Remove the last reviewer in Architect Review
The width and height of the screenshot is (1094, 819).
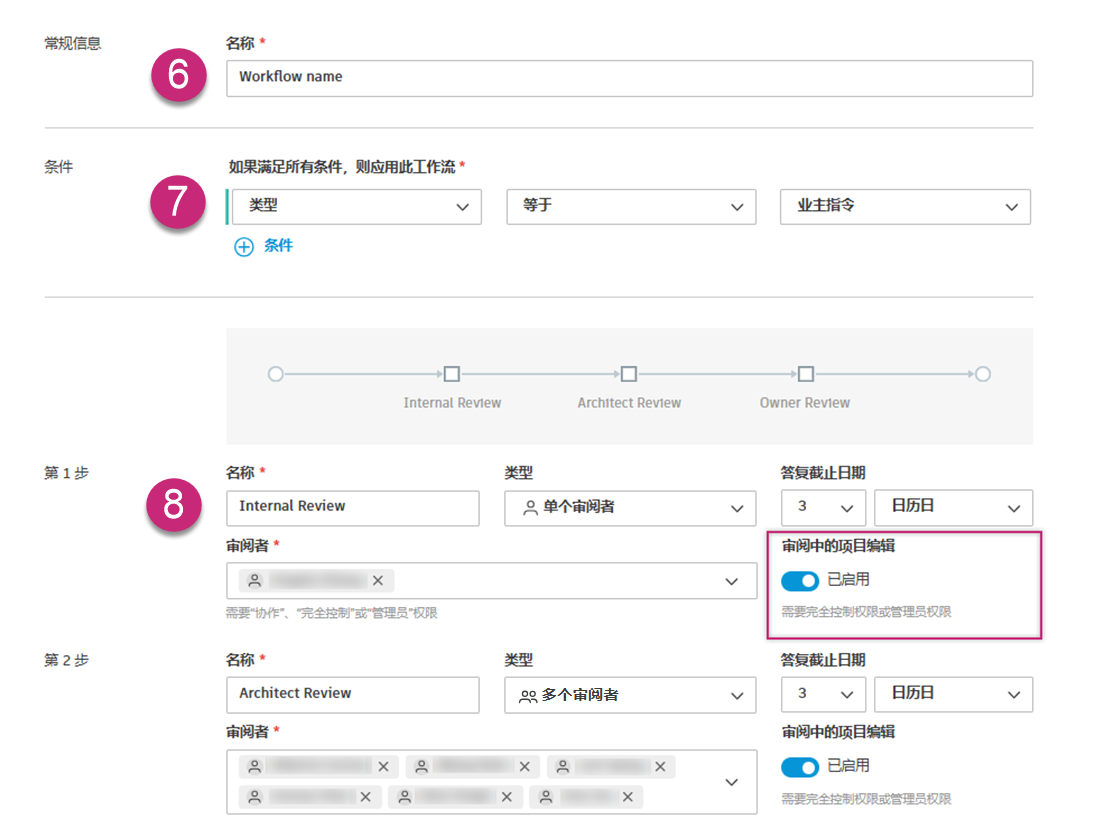click(x=628, y=797)
